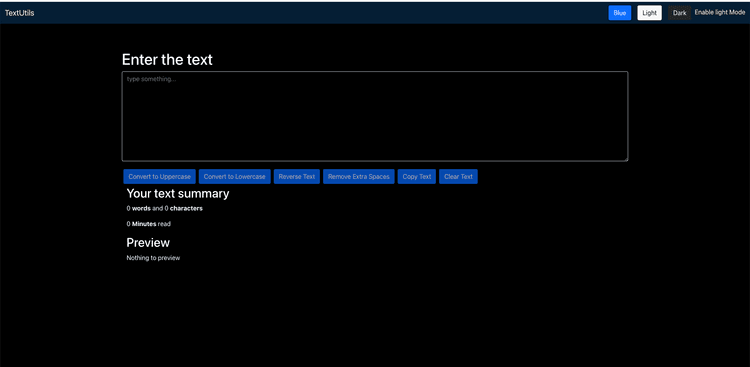Viewport: 750px width, 367px height.
Task: Toggle the Enable light Mode switch label
Action: (x=719, y=12)
